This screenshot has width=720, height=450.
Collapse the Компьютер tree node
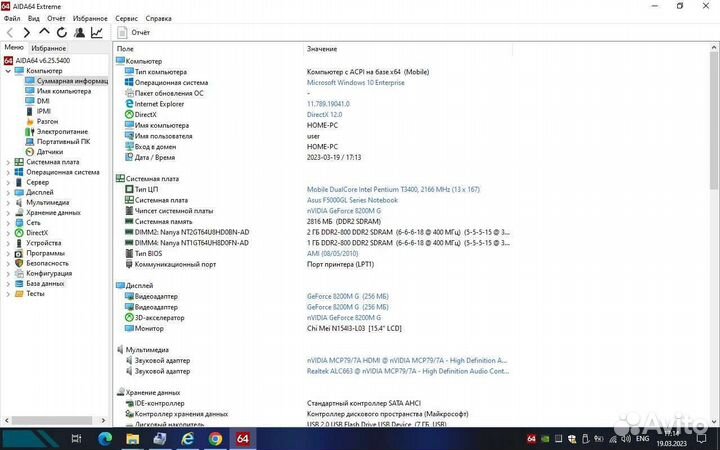(x=8, y=71)
